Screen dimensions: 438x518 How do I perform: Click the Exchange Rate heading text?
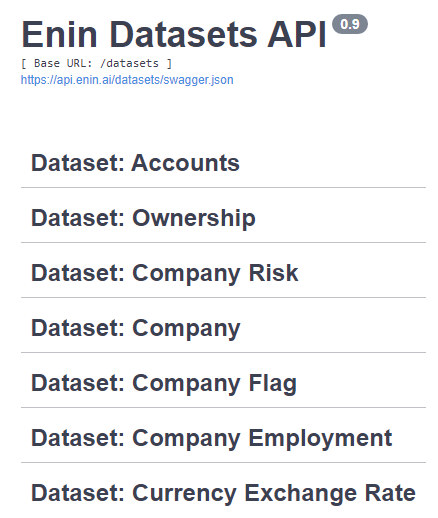tap(330, 493)
